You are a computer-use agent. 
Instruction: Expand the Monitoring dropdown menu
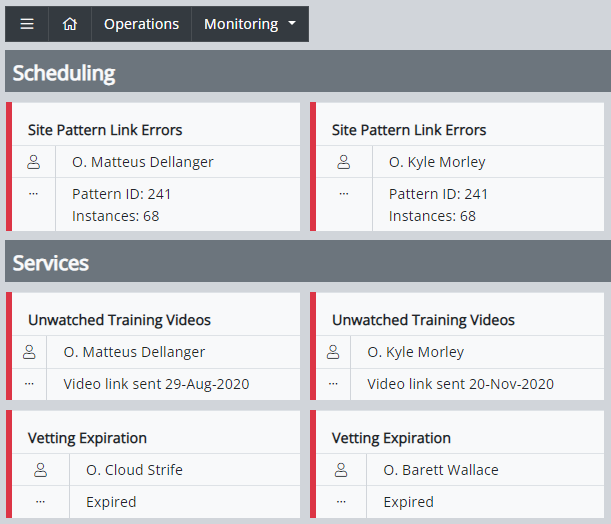(250, 24)
